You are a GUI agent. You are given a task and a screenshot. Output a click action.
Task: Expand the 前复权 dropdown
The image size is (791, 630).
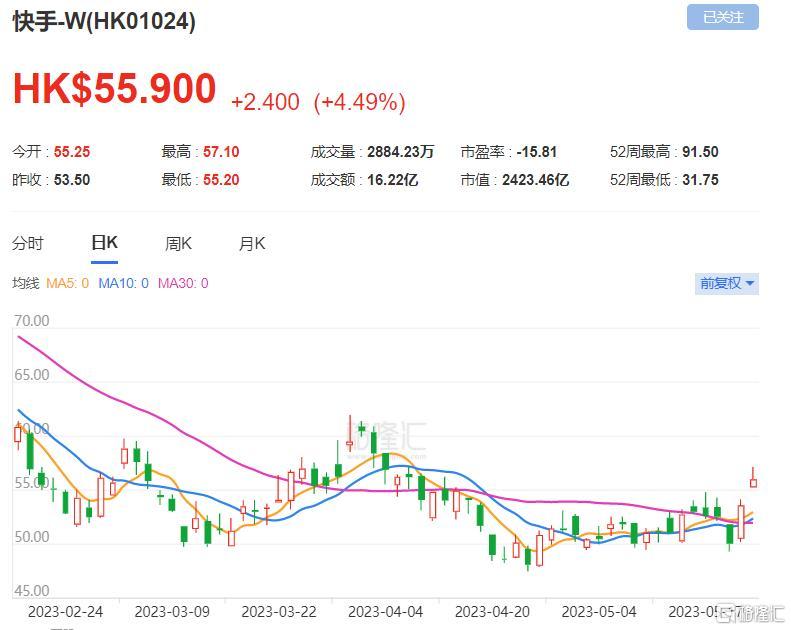726,283
